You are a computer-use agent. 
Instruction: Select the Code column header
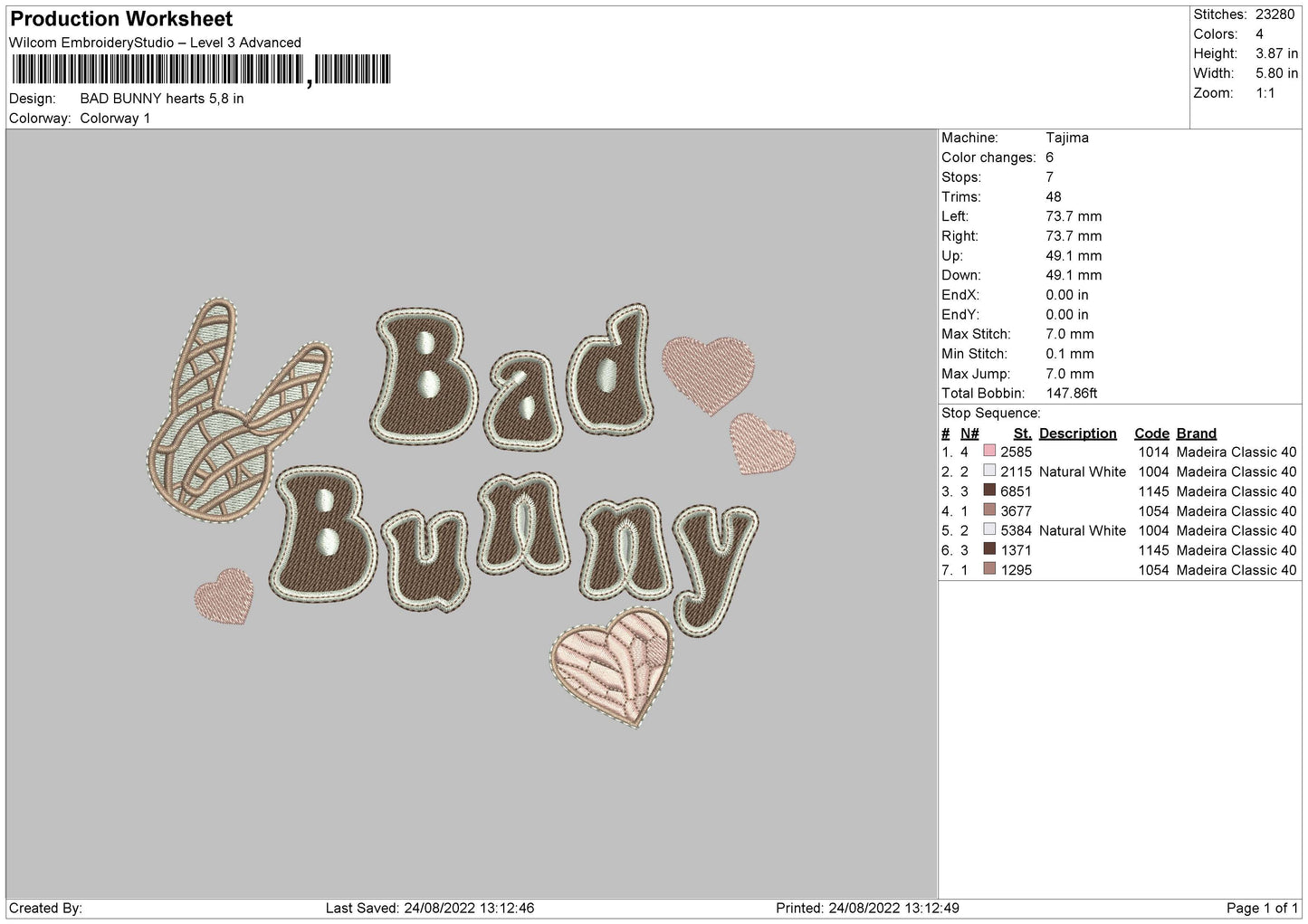tap(1151, 433)
